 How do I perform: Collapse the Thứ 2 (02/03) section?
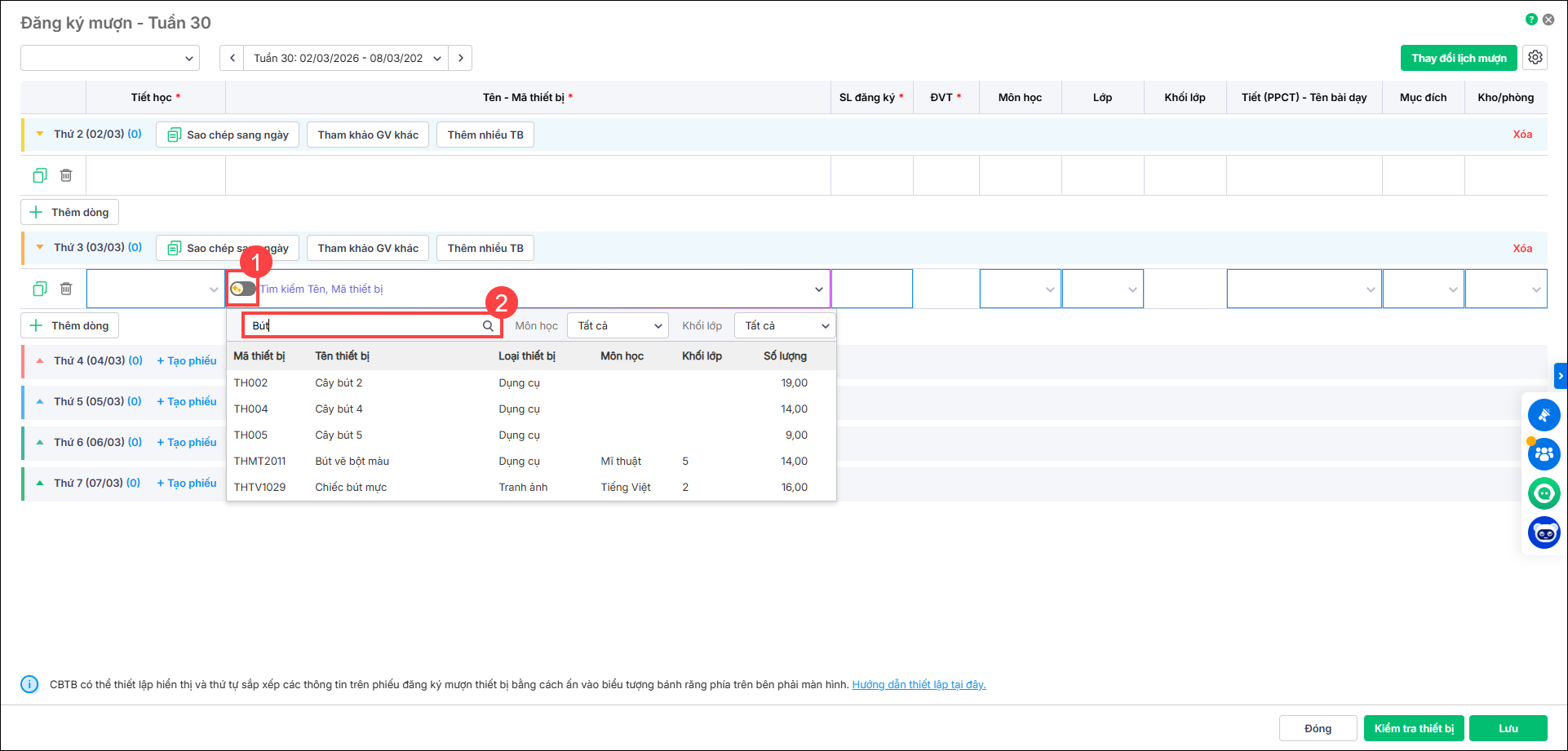tap(40, 134)
